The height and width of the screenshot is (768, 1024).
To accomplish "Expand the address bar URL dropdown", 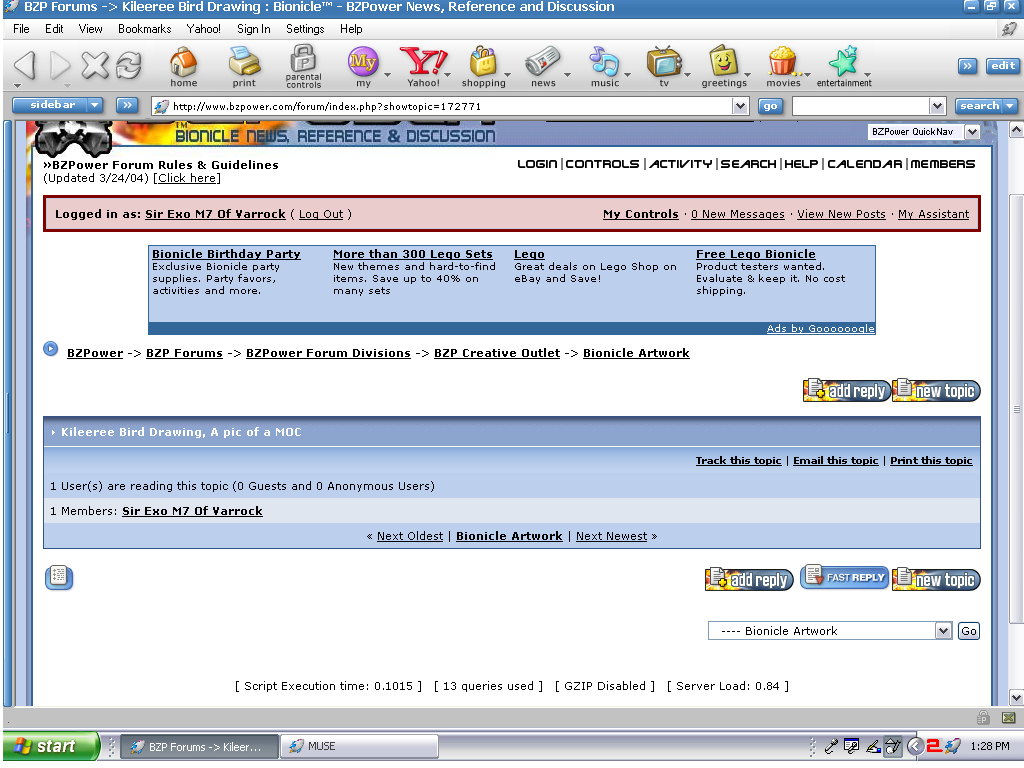I will (x=740, y=106).
